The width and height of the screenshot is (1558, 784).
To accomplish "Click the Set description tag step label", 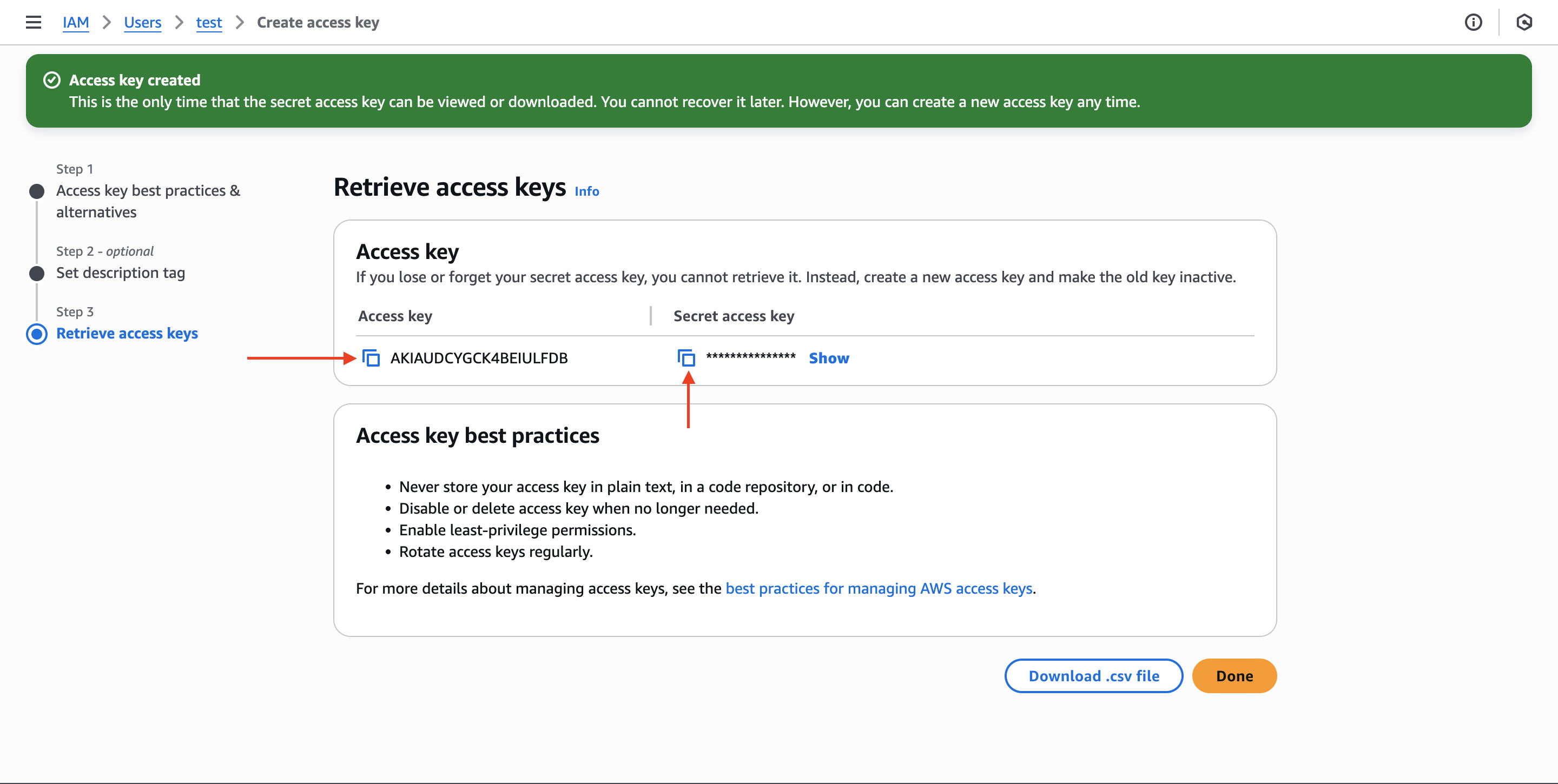I will (x=120, y=273).
